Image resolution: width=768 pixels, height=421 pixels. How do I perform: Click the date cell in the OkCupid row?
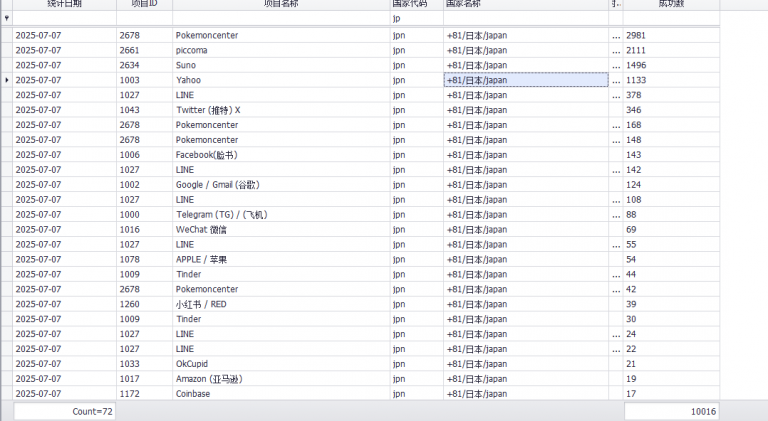coord(64,364)
